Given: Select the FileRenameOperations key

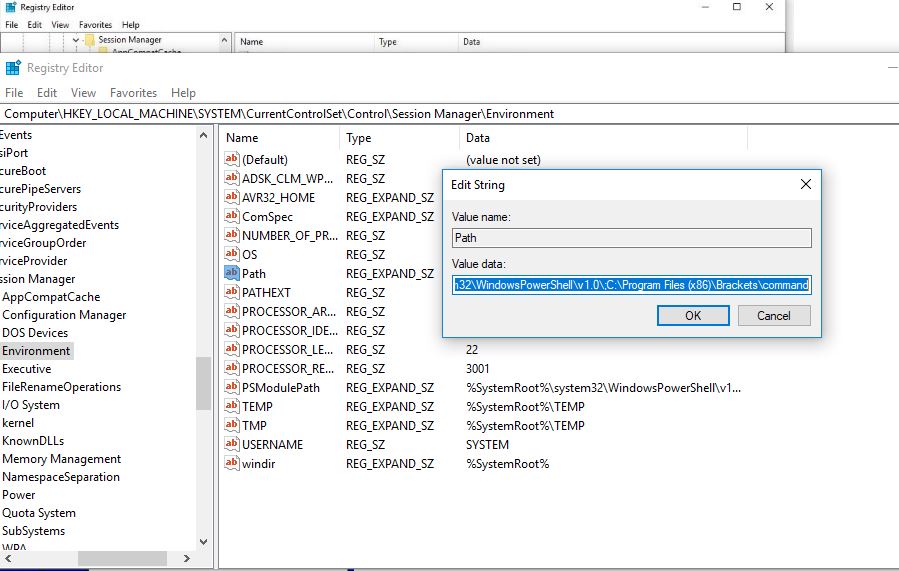Looking at the screenshot, I should point(61,387).
